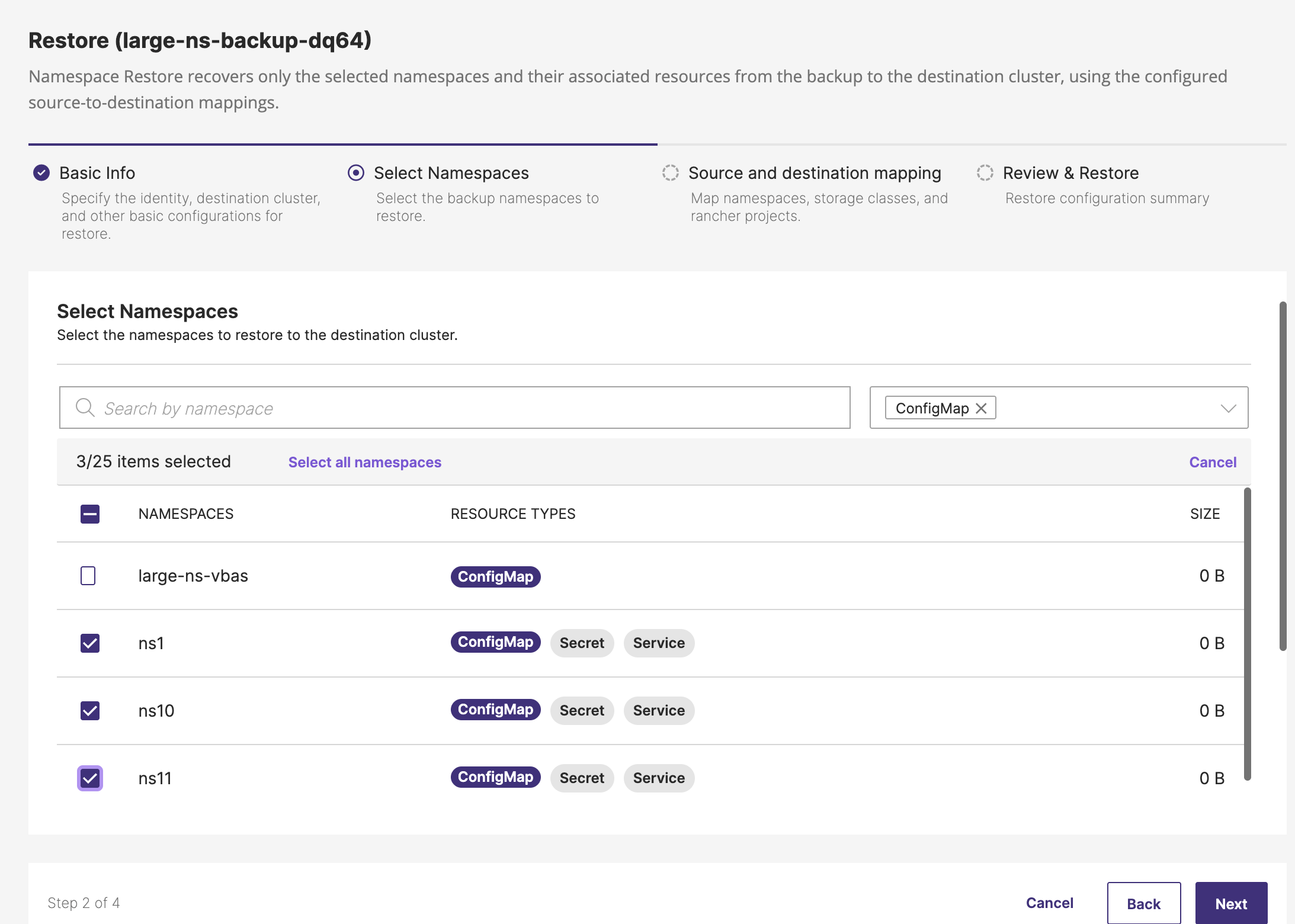
Task: Click the search magnifier icon
Action: pyautogui.click(x=85, y=408)
